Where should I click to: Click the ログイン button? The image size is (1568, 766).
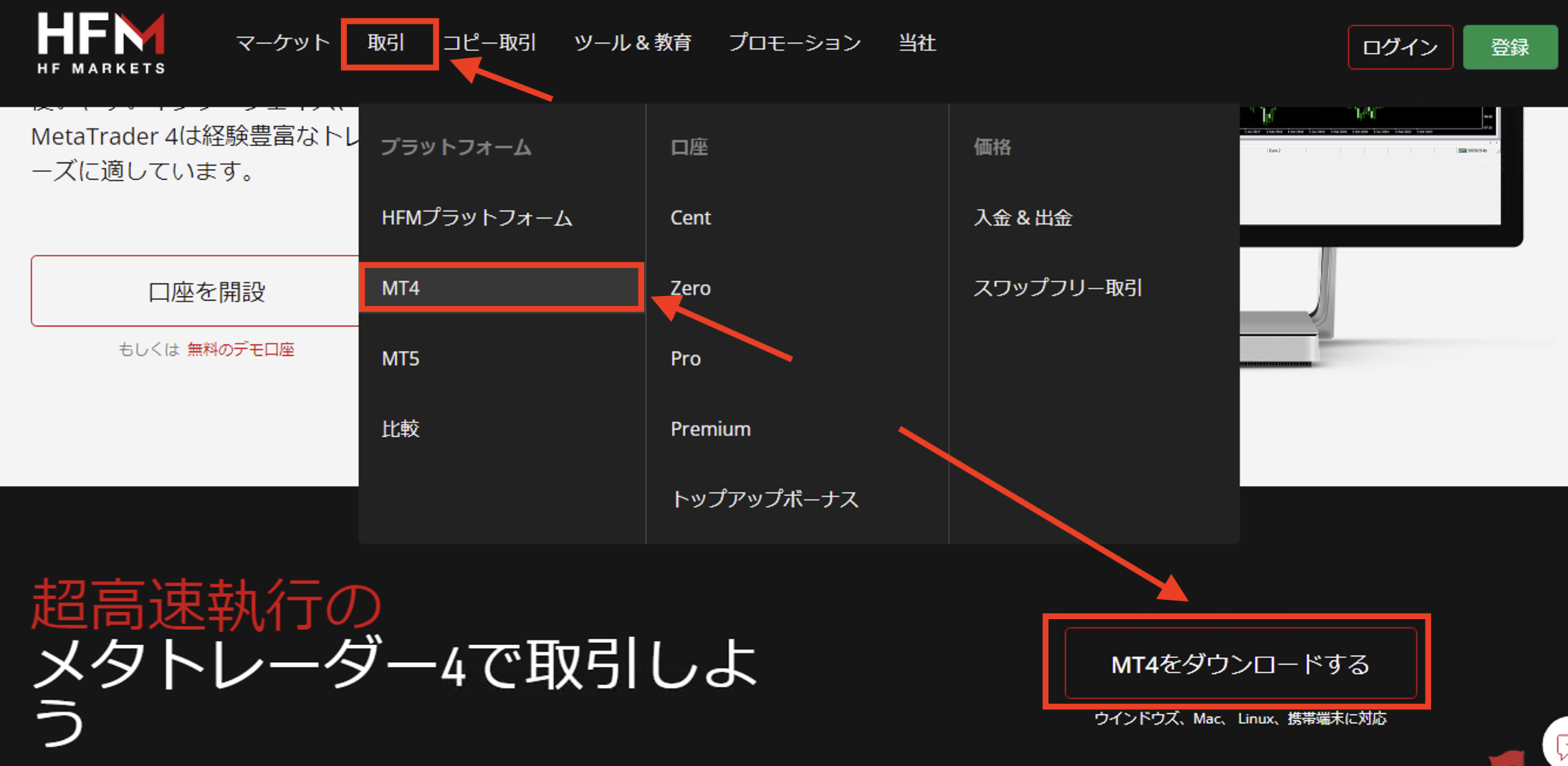[x=1400, y=47]
